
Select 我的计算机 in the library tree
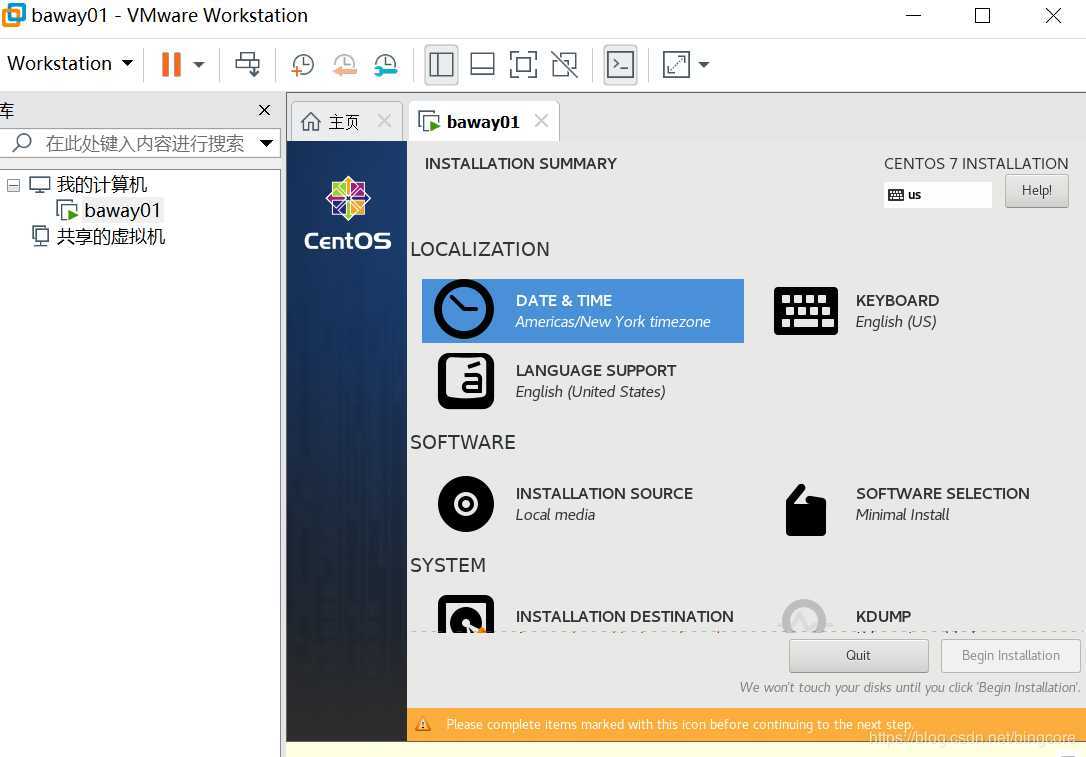tap(102, 185)
